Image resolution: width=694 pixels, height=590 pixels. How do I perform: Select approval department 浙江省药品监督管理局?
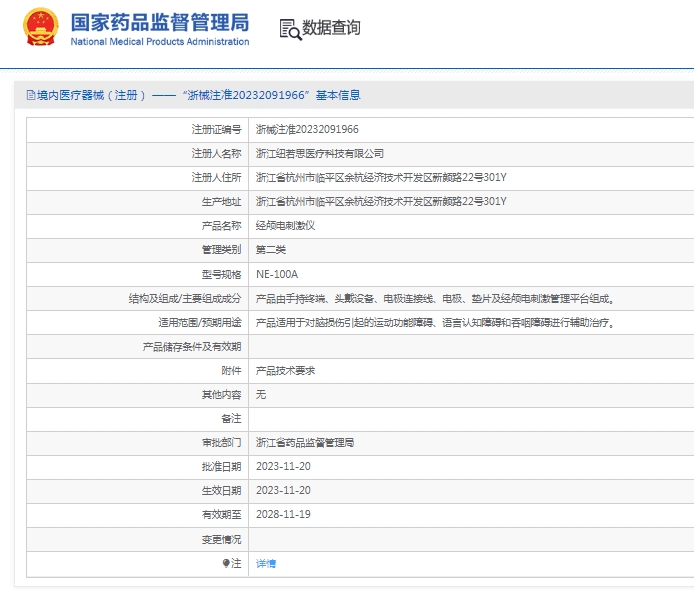305,443
